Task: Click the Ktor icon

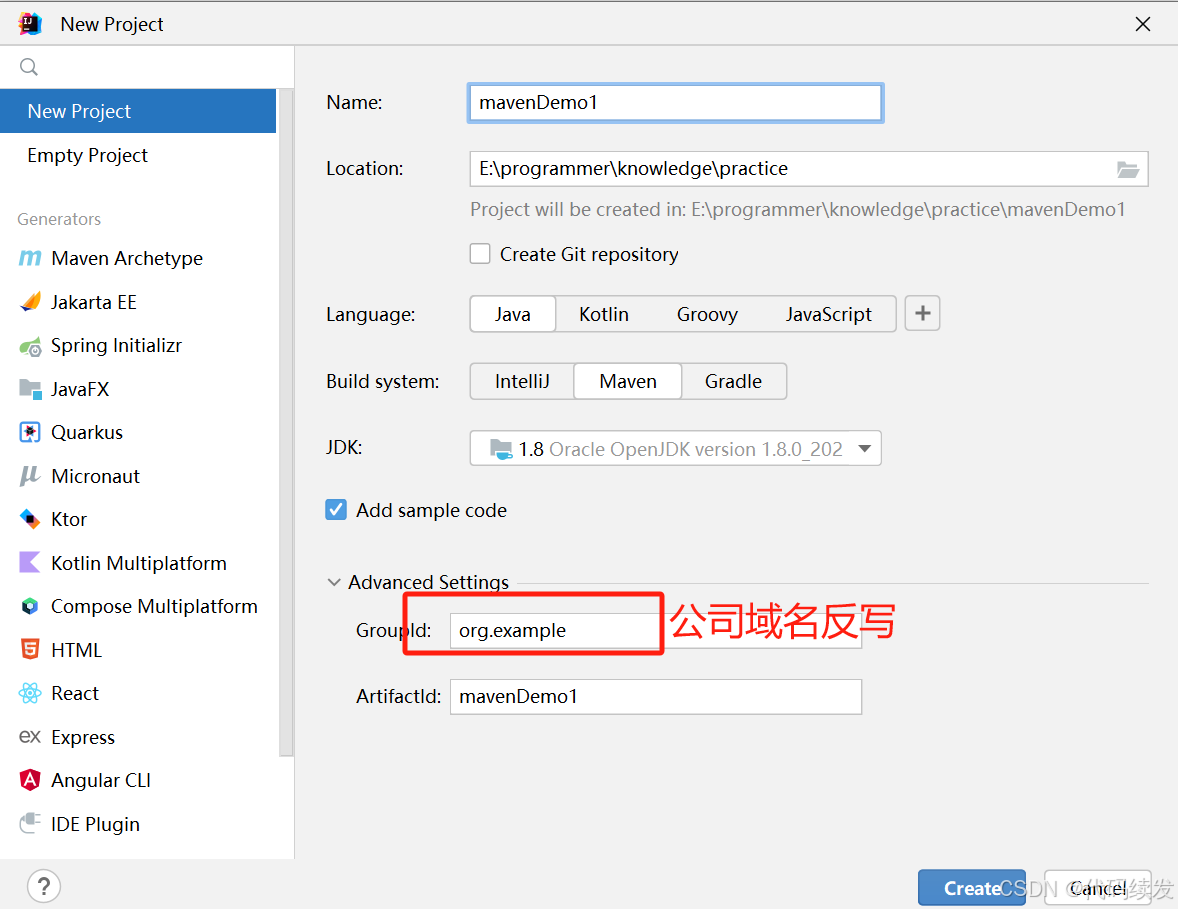Action: click(x=30, y=519)
